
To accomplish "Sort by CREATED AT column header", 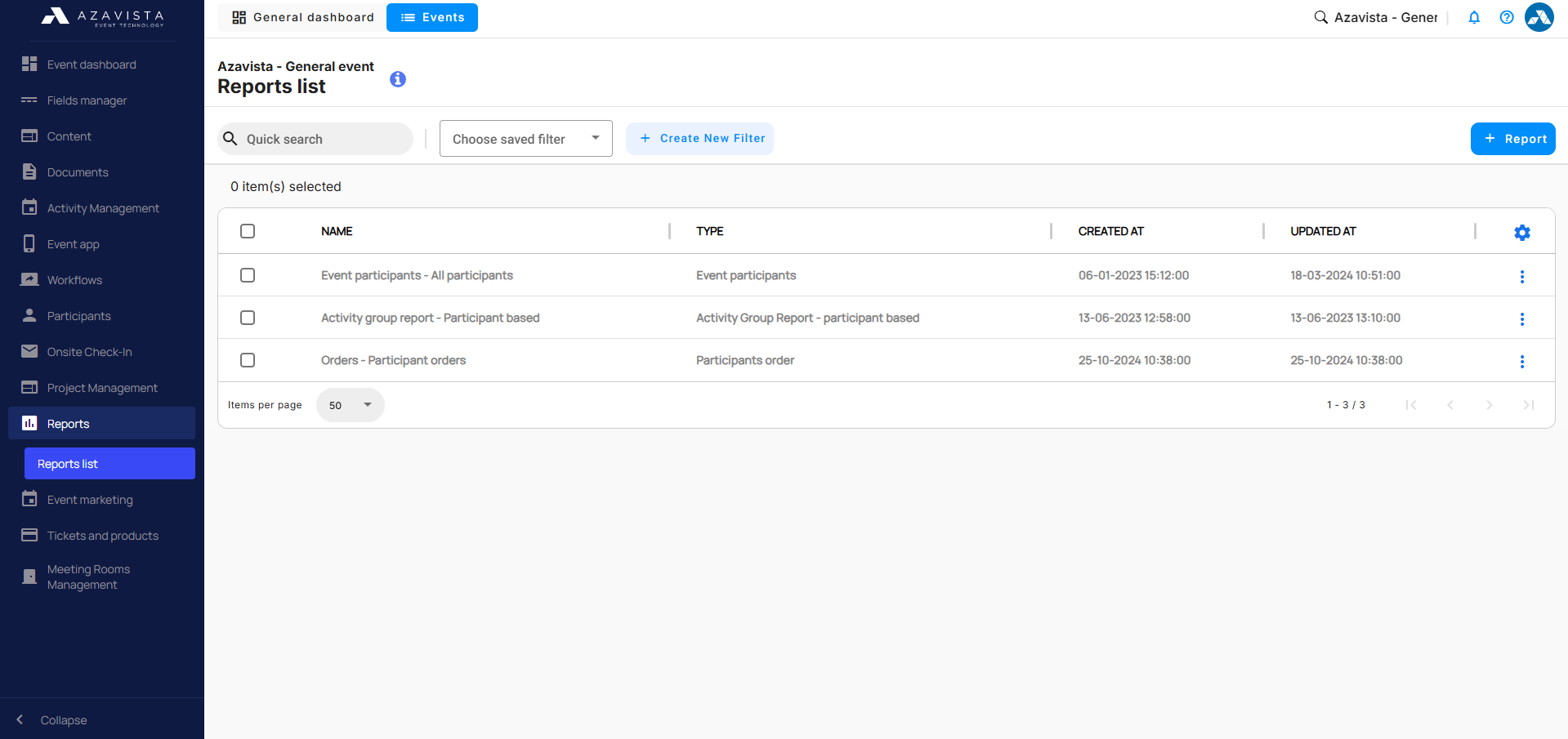I will 1111,231.
